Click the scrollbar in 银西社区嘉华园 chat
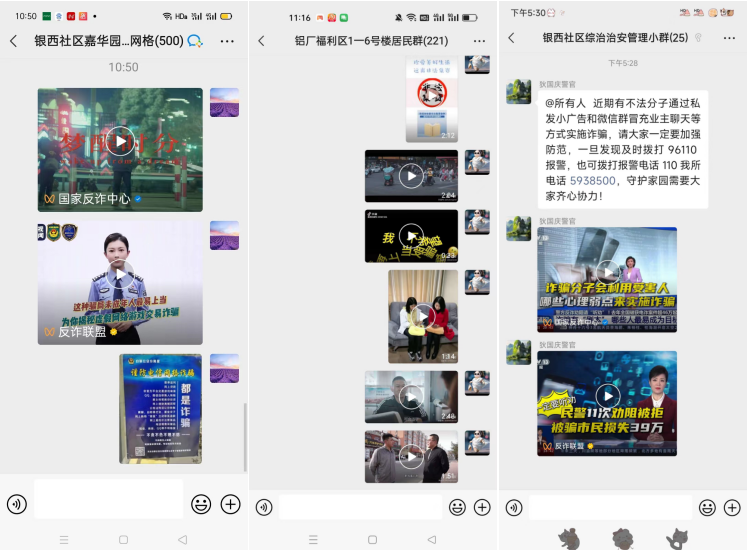747x550 pixels. (x=245, y=437)
